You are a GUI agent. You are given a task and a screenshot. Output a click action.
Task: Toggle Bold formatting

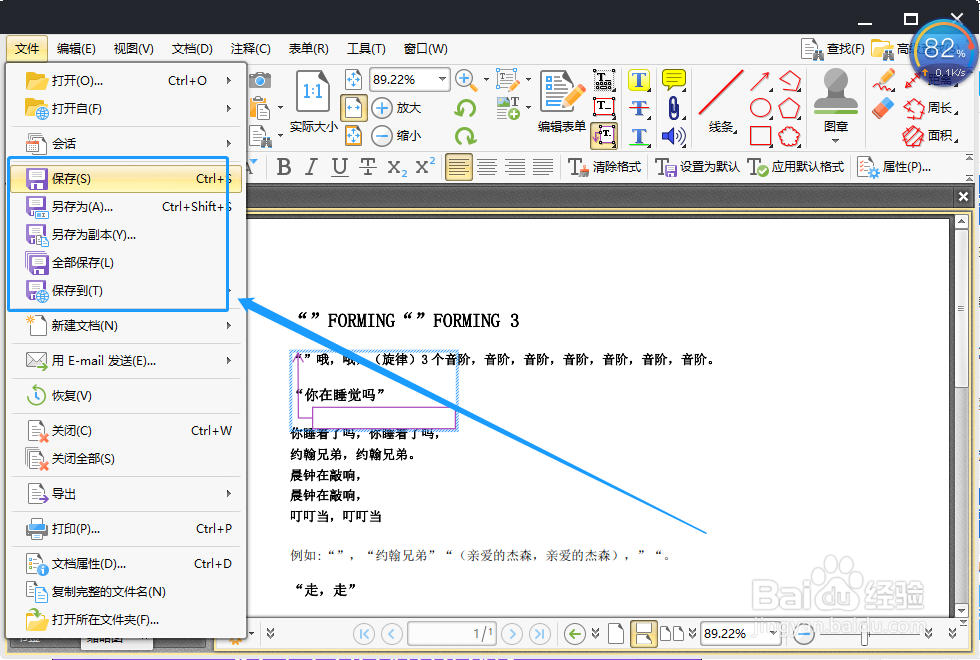click(x=284, y=167)
